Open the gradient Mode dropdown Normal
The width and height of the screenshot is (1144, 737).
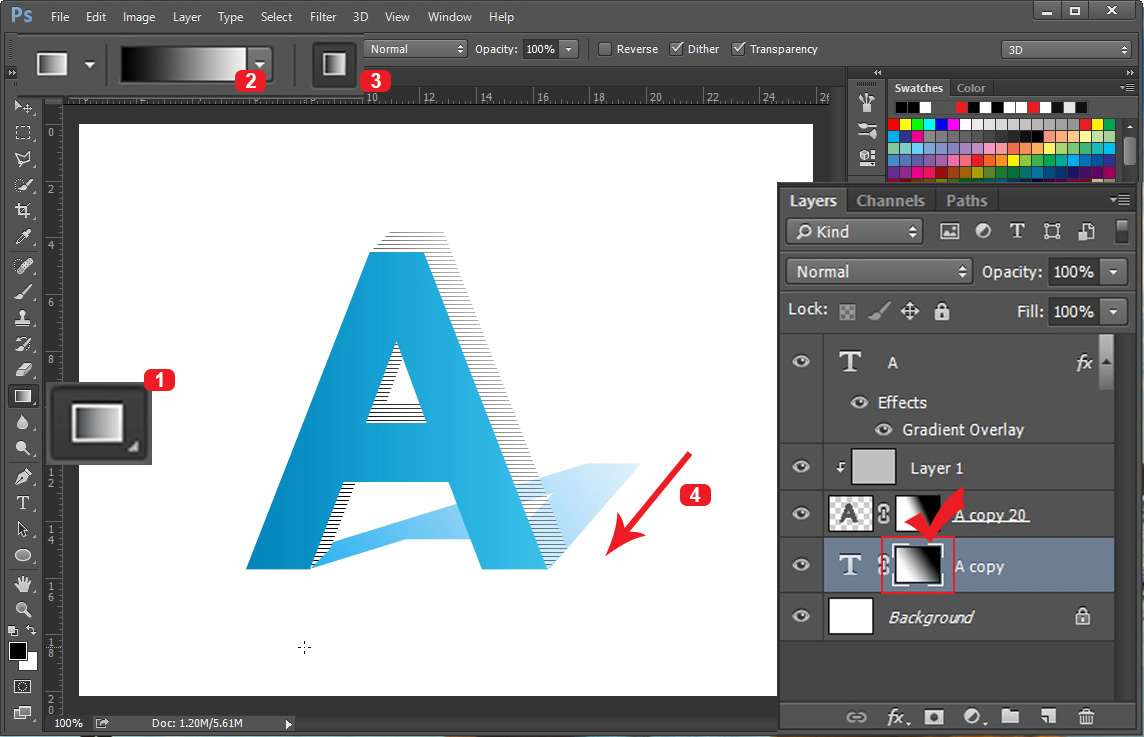click(x=415, y=49)
